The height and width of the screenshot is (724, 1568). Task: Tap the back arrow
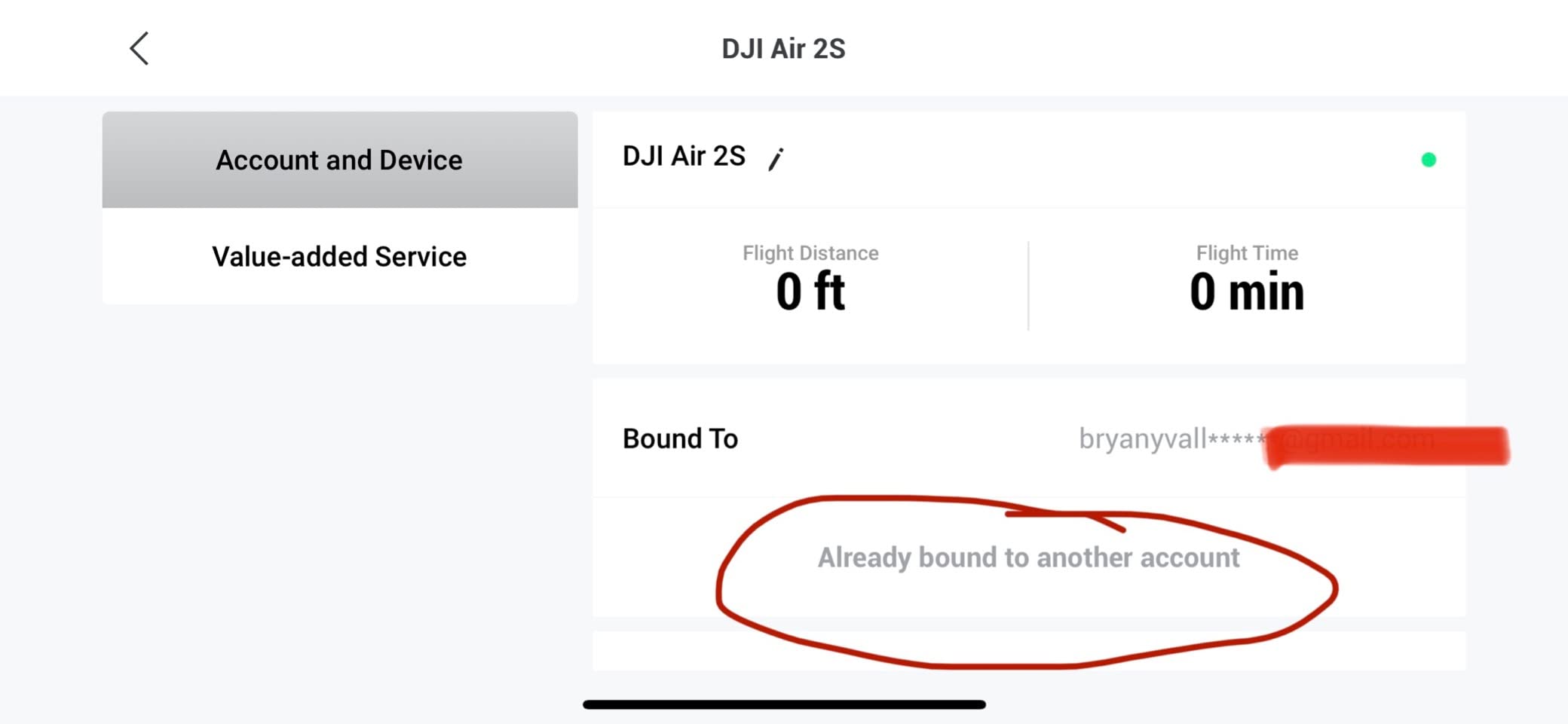[139, 49]
